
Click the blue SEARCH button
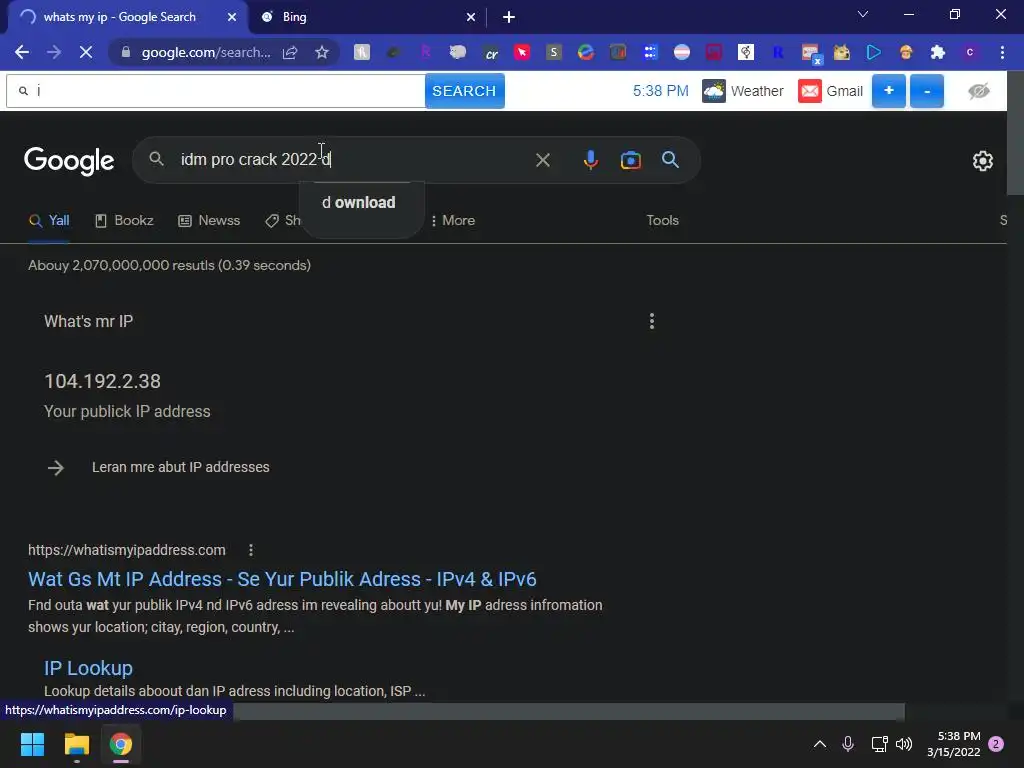click(x=464, y=91)
